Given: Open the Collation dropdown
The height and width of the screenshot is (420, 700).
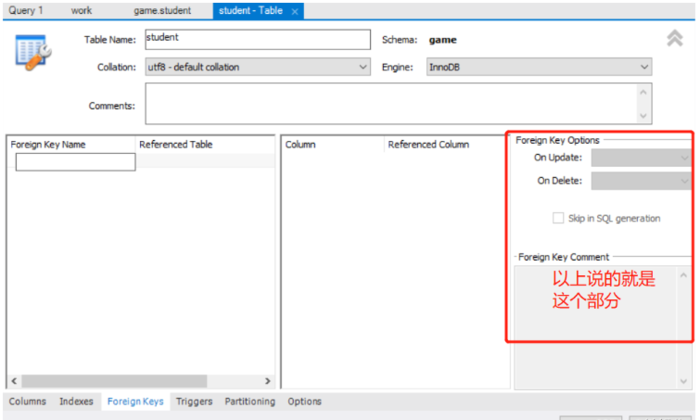Looking at the screenshot, I should coord(257,68).
